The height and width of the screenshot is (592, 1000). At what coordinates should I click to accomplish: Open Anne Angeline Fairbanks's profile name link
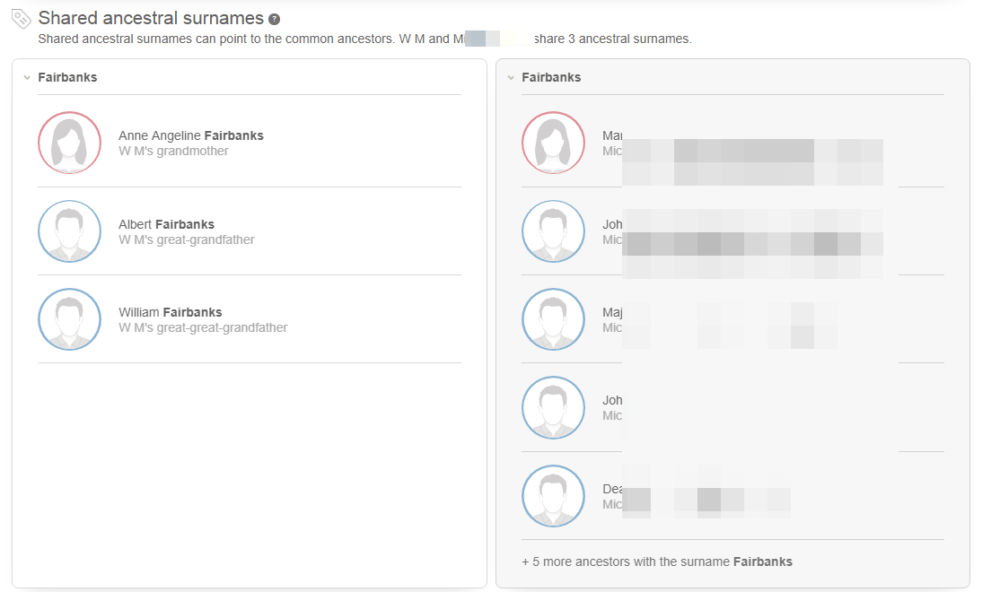(x=190, y=135)
